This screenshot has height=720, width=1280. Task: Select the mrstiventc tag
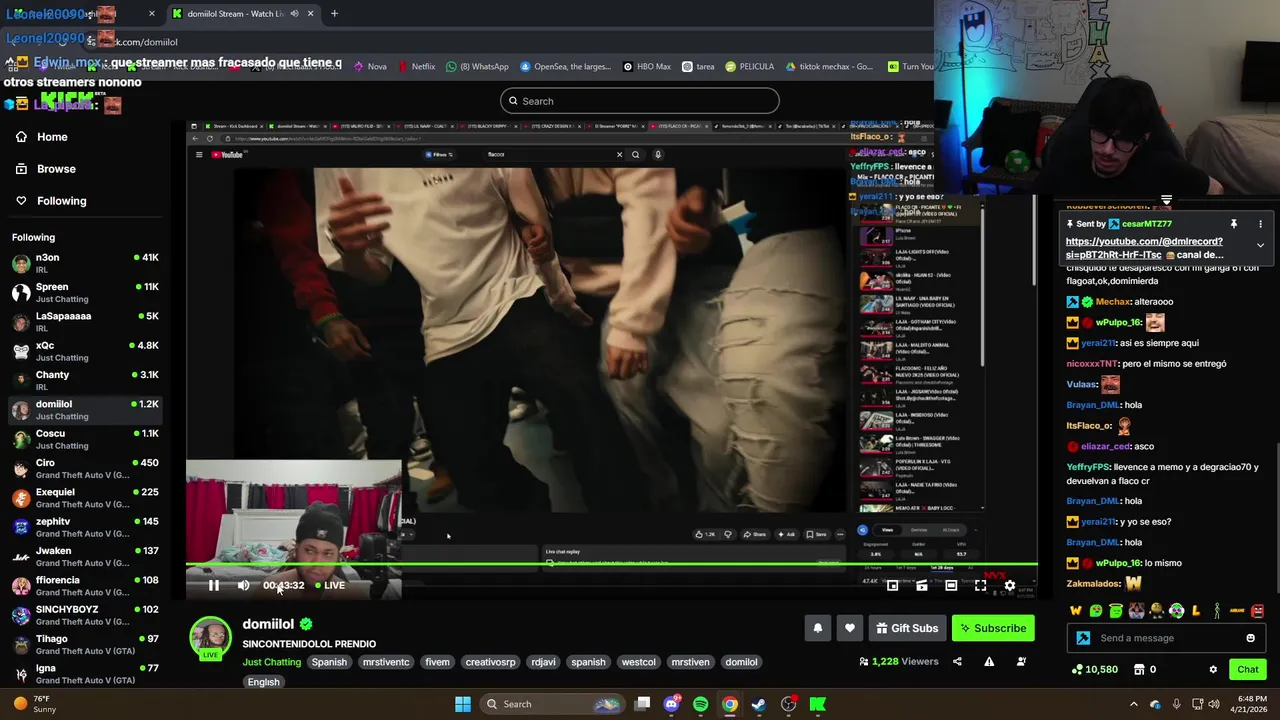pos(386,662)
